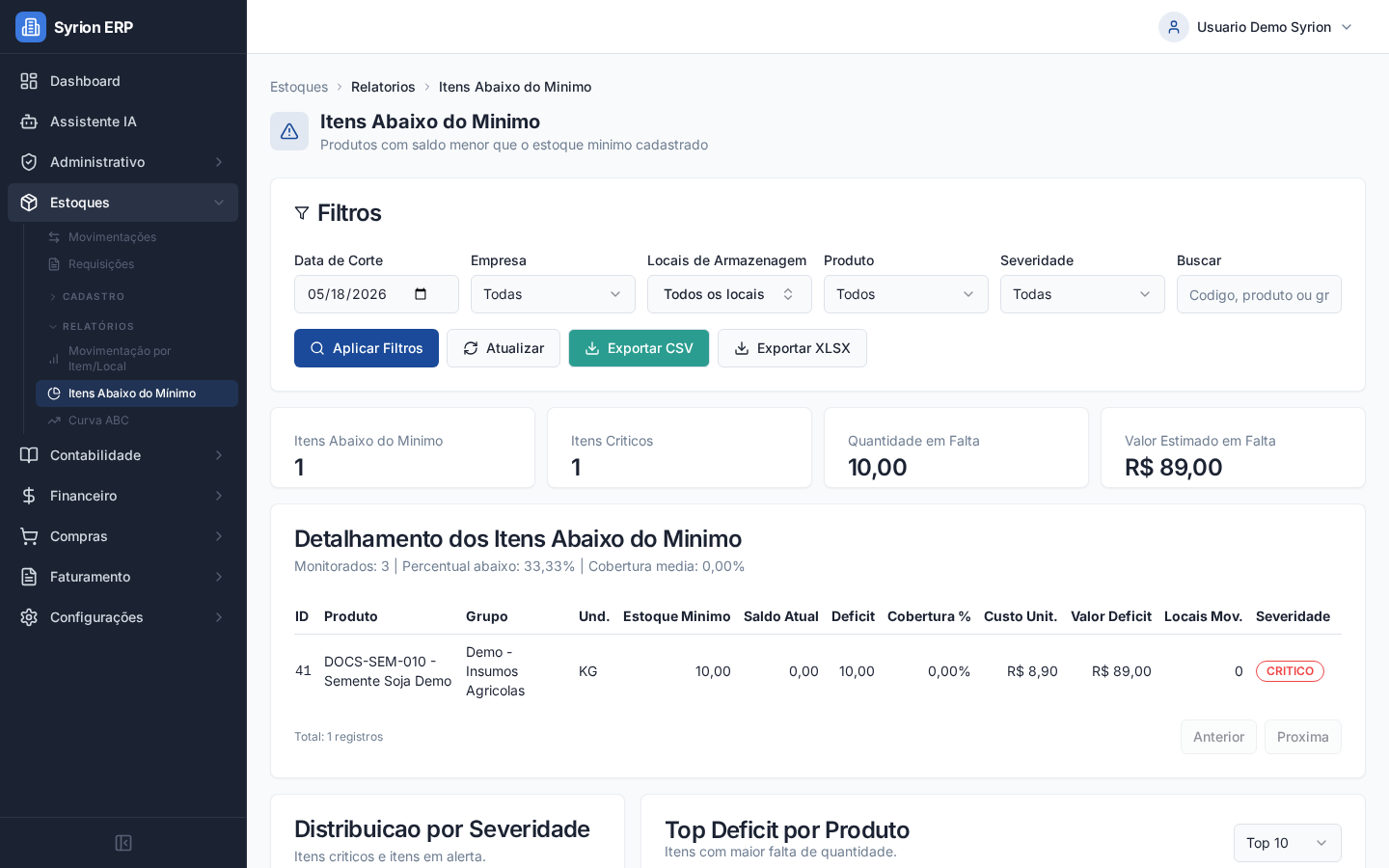1389x868 pixels.
Task: Click the Compras cart icon
Action: [x=29, y=536]
